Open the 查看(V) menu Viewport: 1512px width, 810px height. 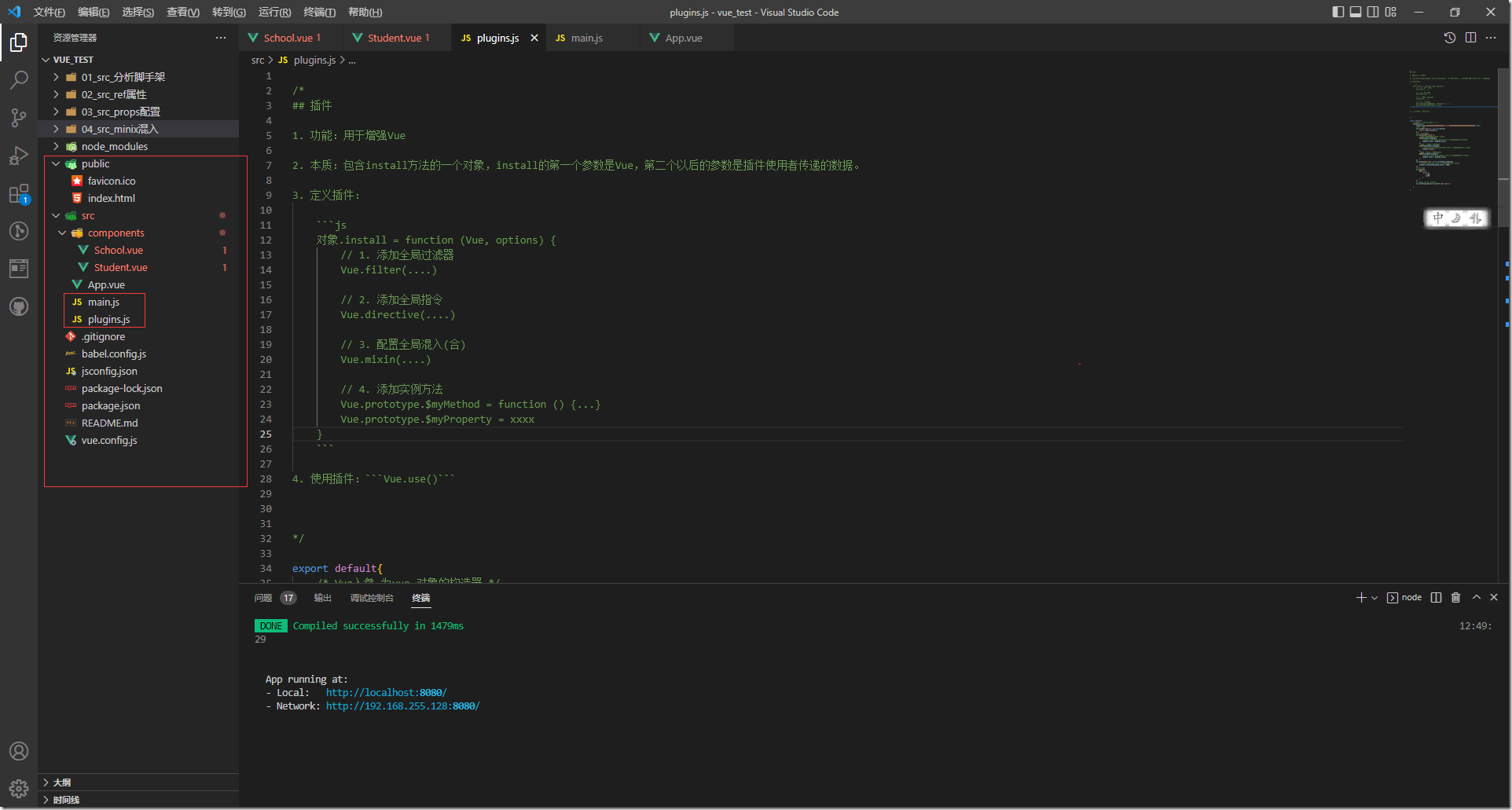click(182, 12)
